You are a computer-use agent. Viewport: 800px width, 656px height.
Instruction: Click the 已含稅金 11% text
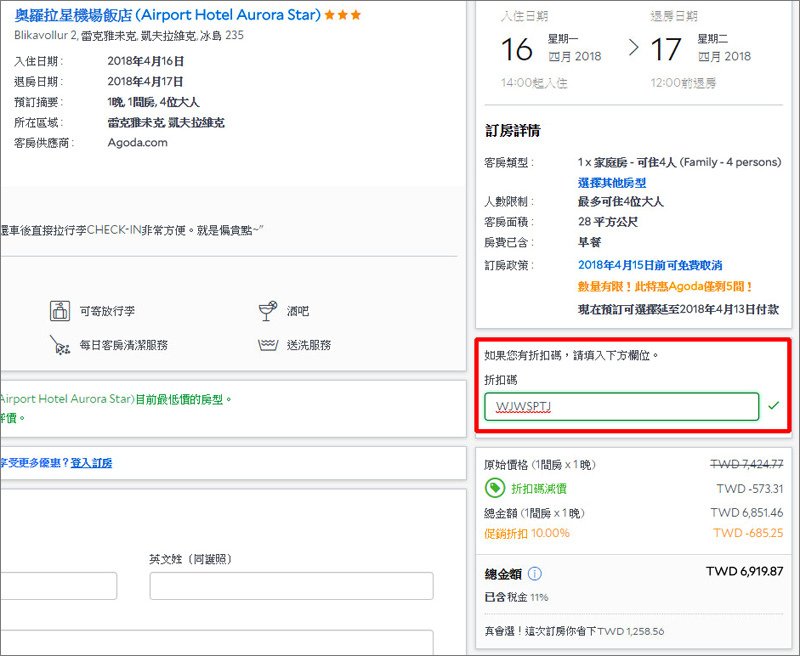516,597
